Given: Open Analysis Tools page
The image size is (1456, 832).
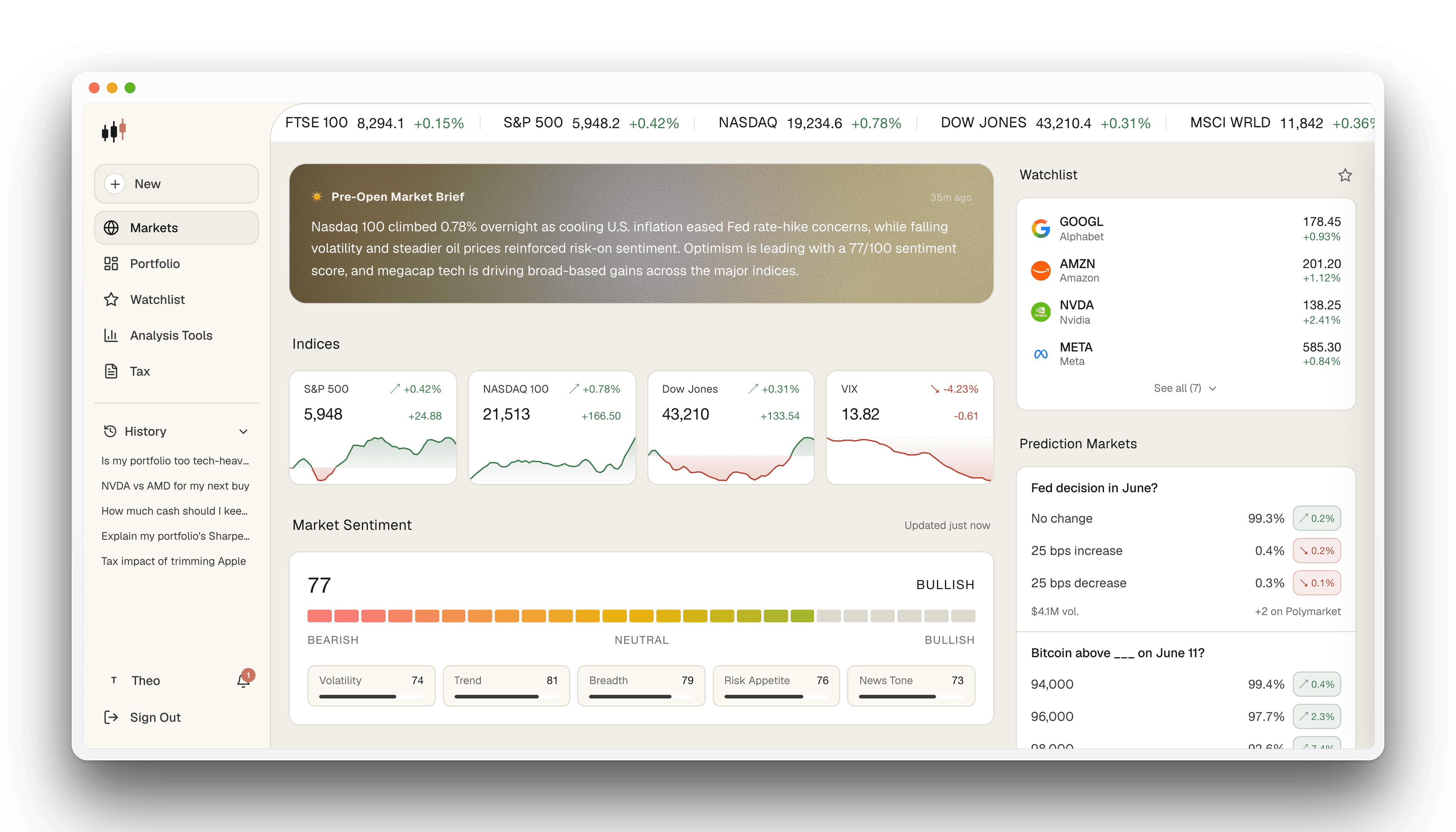Looking at the screenshot, I should (177, 336).
